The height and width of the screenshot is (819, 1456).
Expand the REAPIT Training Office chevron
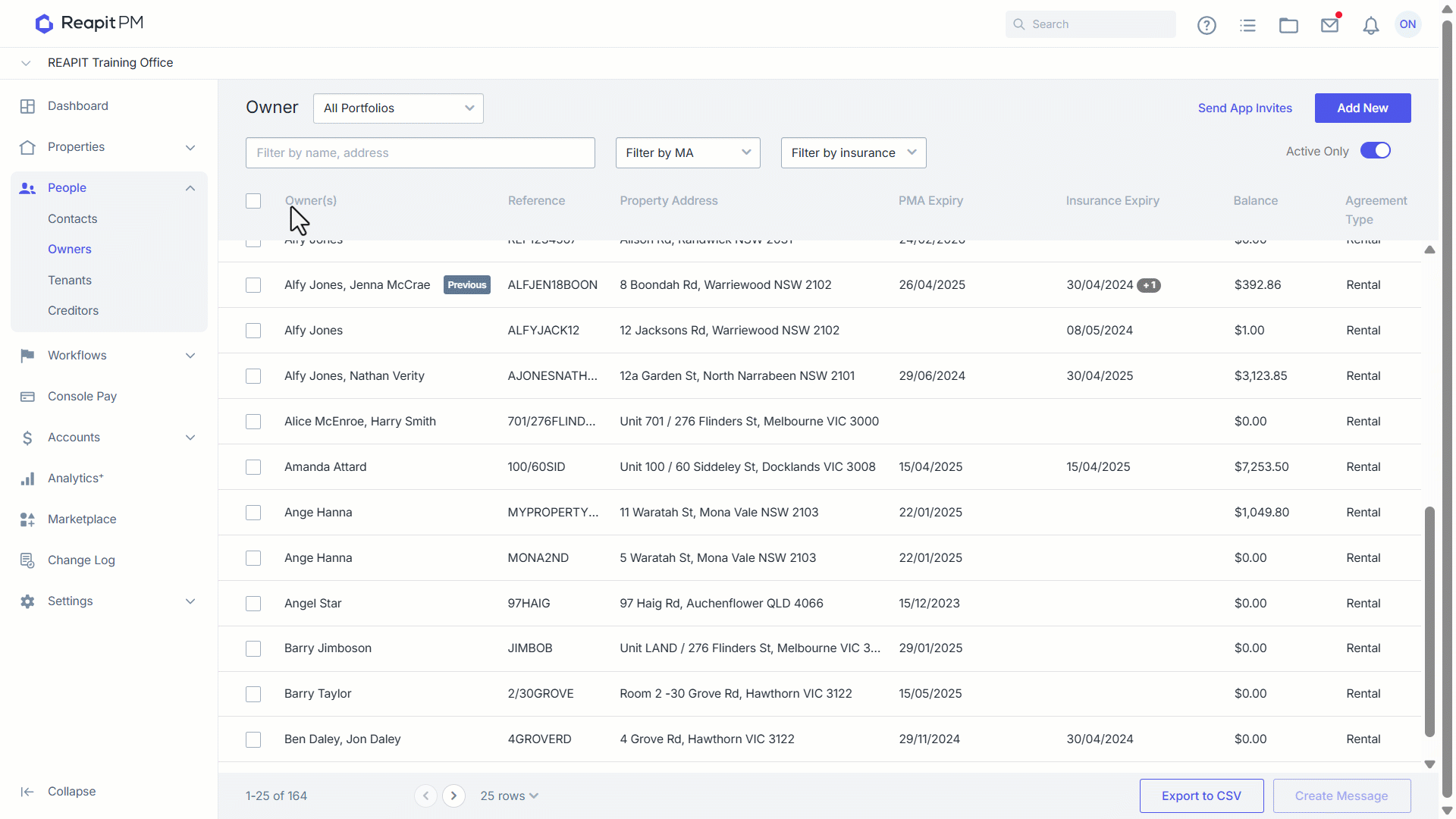click(x=26, y=63)
